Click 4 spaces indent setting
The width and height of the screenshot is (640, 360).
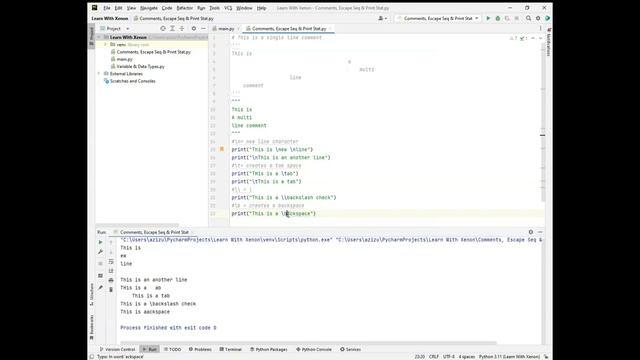[467, 357]
